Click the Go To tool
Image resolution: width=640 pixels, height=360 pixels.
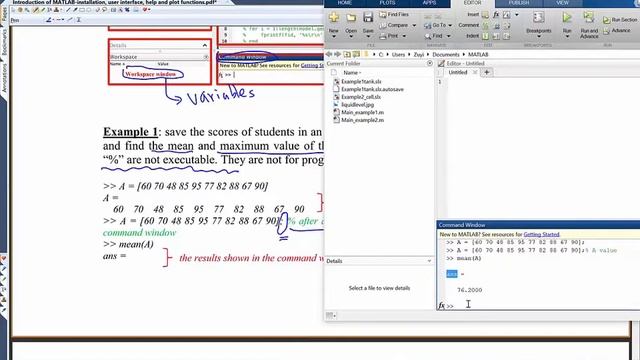pyautogui.click(x=435, y=25)
